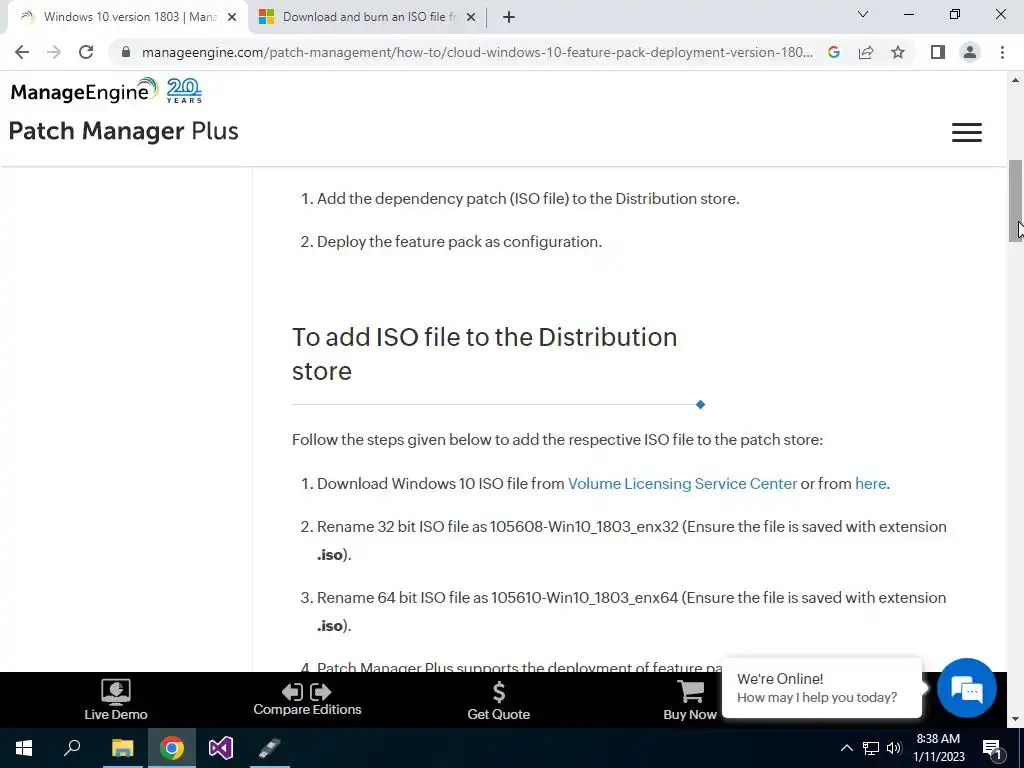Share this page using the share icon
The image size is (1024, 768).
tap(866, 52)
